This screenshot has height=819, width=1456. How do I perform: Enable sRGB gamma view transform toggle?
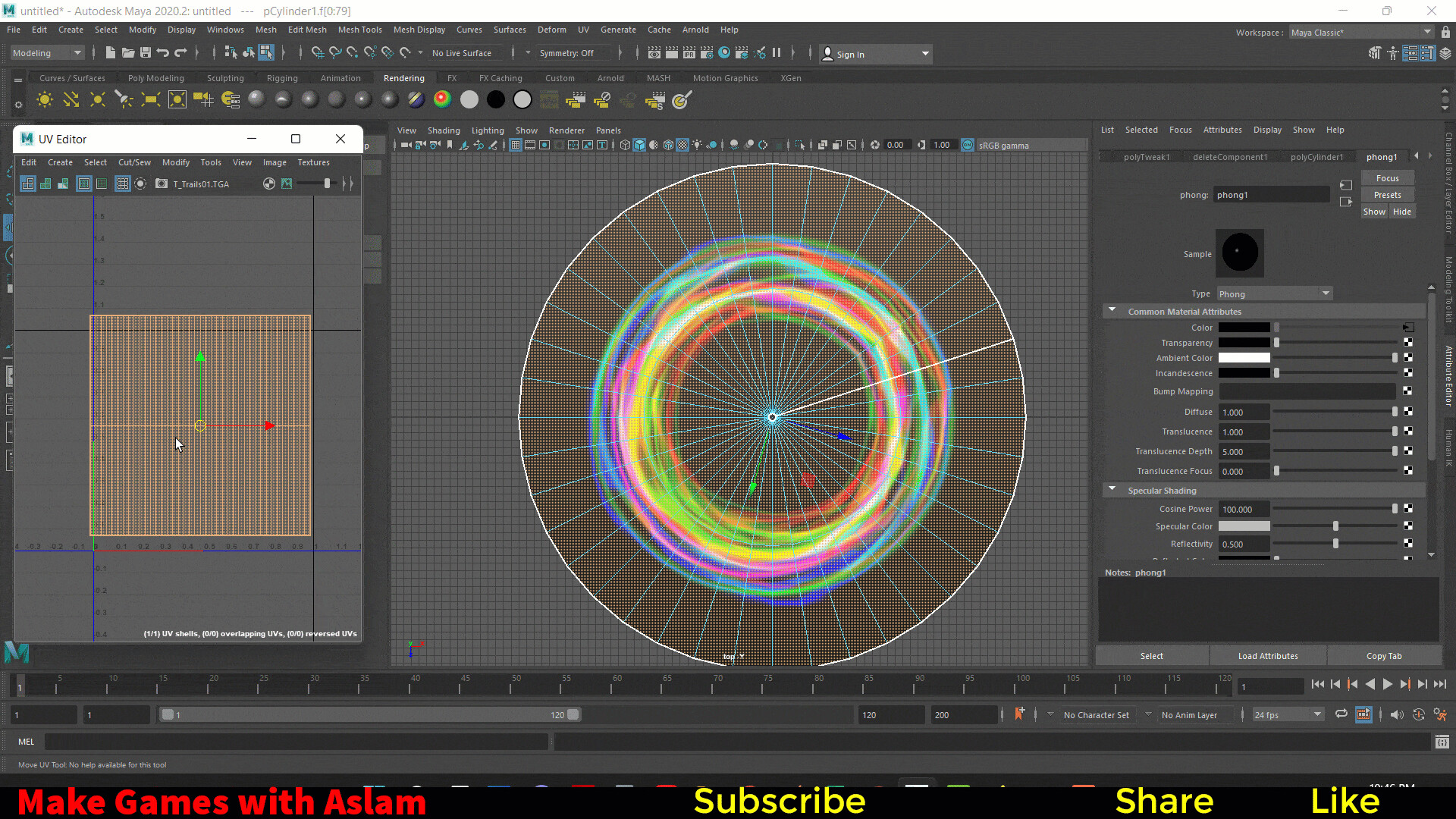pos(967,145)
